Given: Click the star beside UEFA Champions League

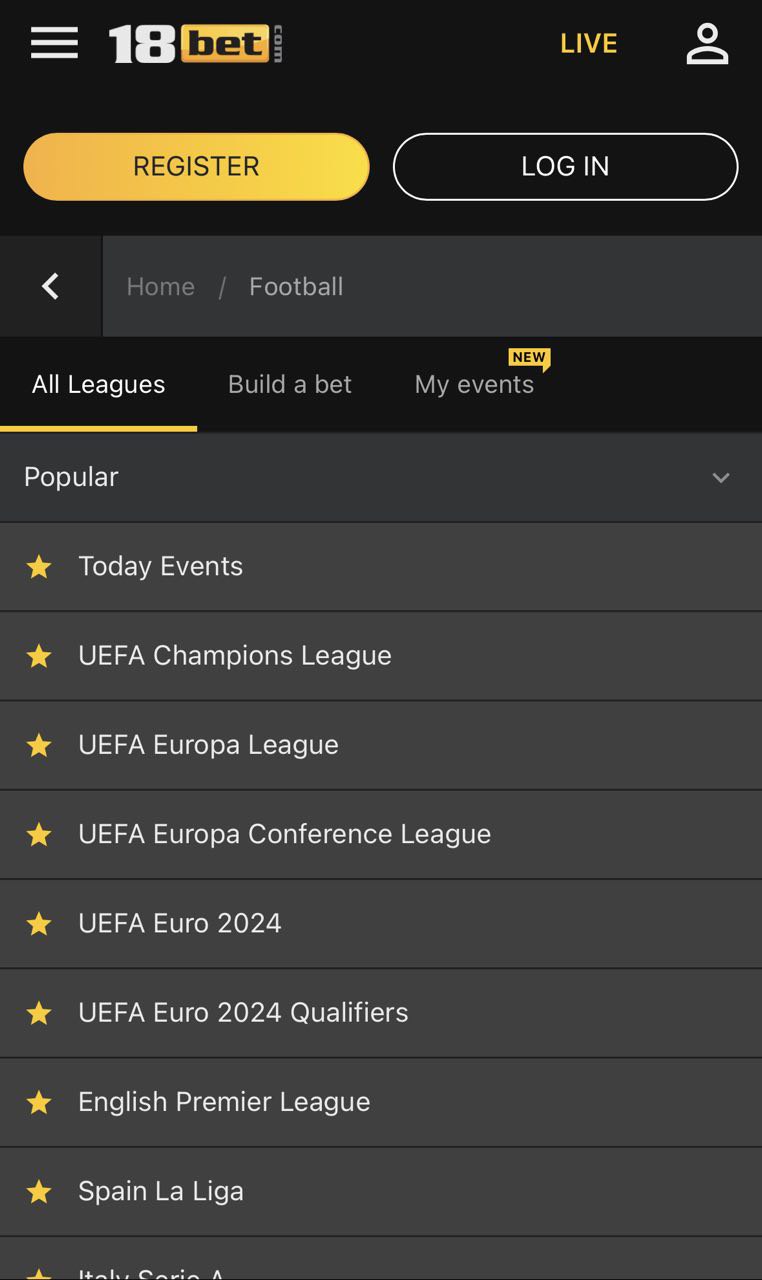Looking at the screenshot, I should 39,656.
